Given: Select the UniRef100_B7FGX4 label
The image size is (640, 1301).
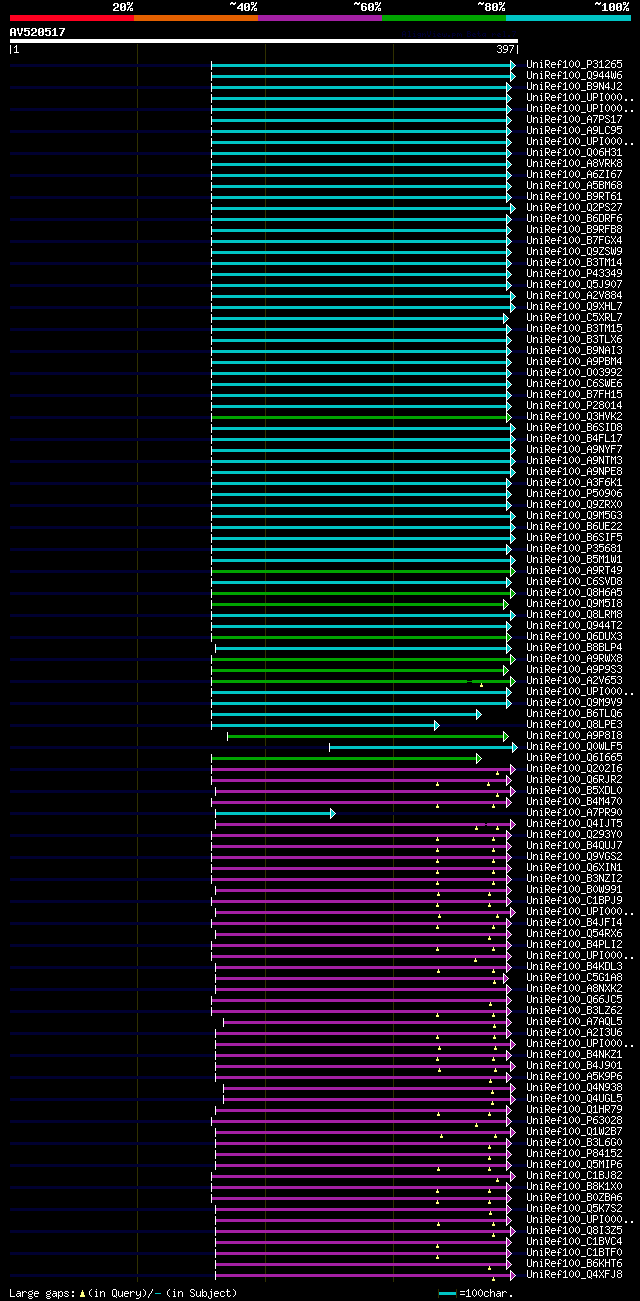Looking at the screenshot, I should click(574, 241).
